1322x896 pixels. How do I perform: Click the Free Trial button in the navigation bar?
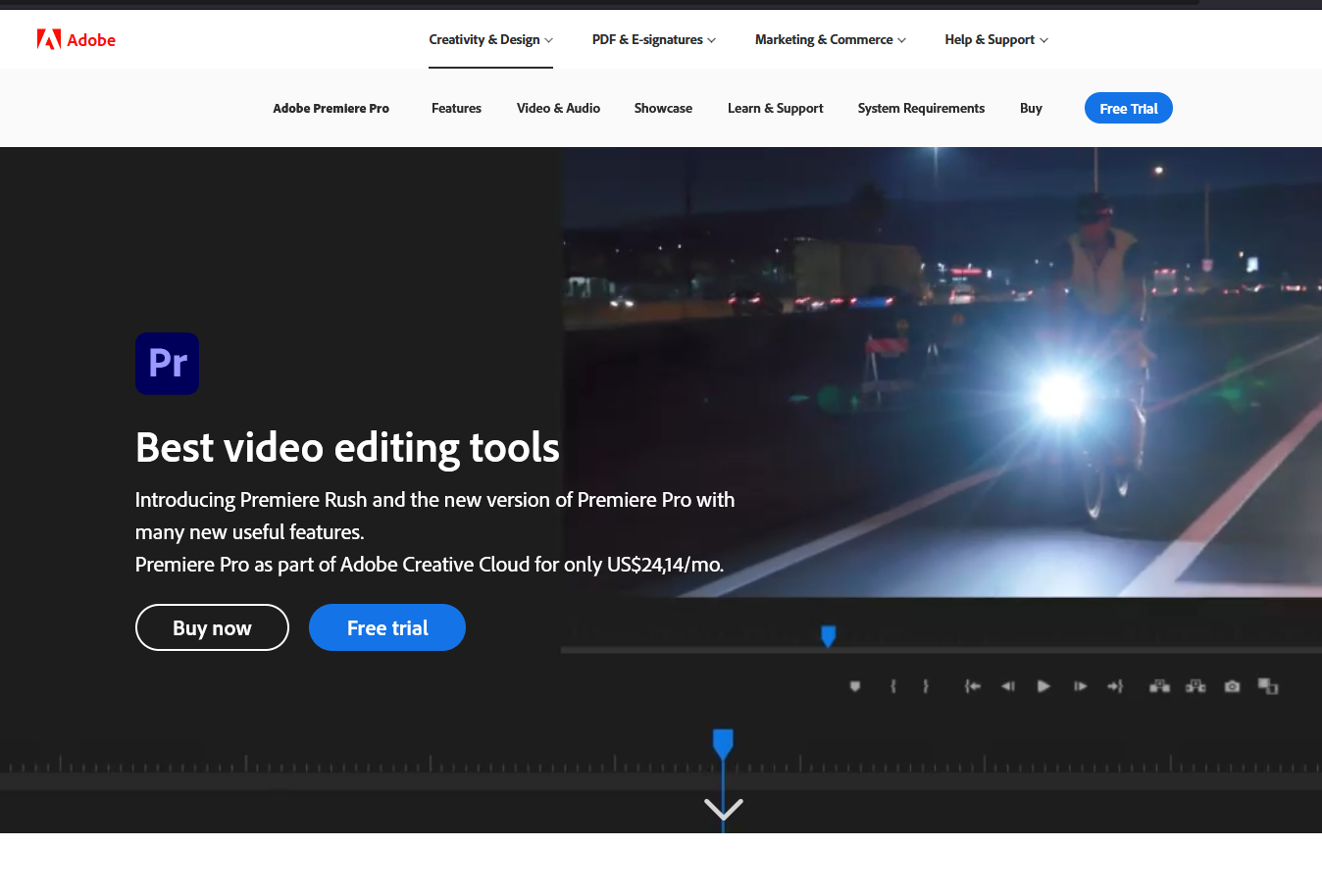pyautogui.click(x=1129, y=108)
